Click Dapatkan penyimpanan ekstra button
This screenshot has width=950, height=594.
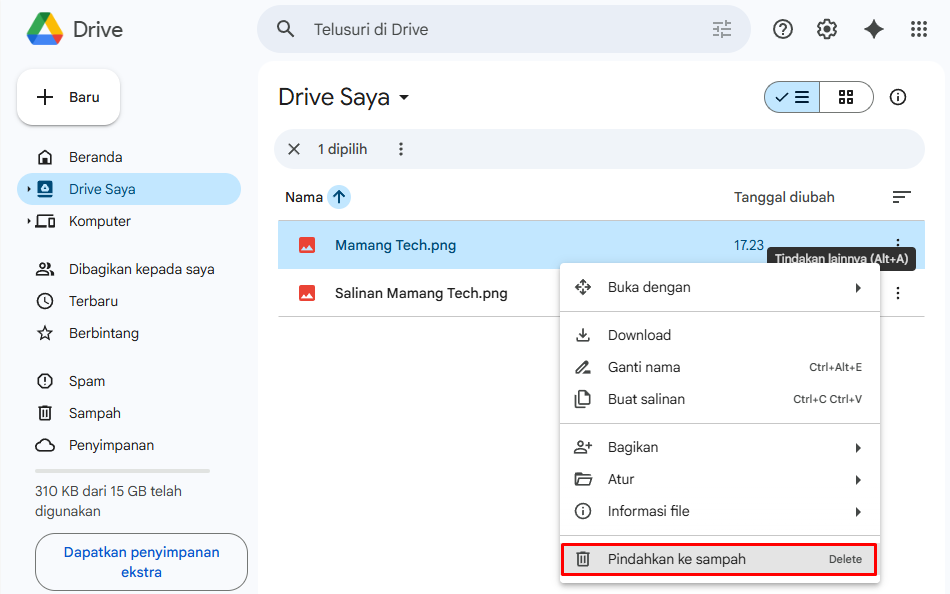(141, 562)
